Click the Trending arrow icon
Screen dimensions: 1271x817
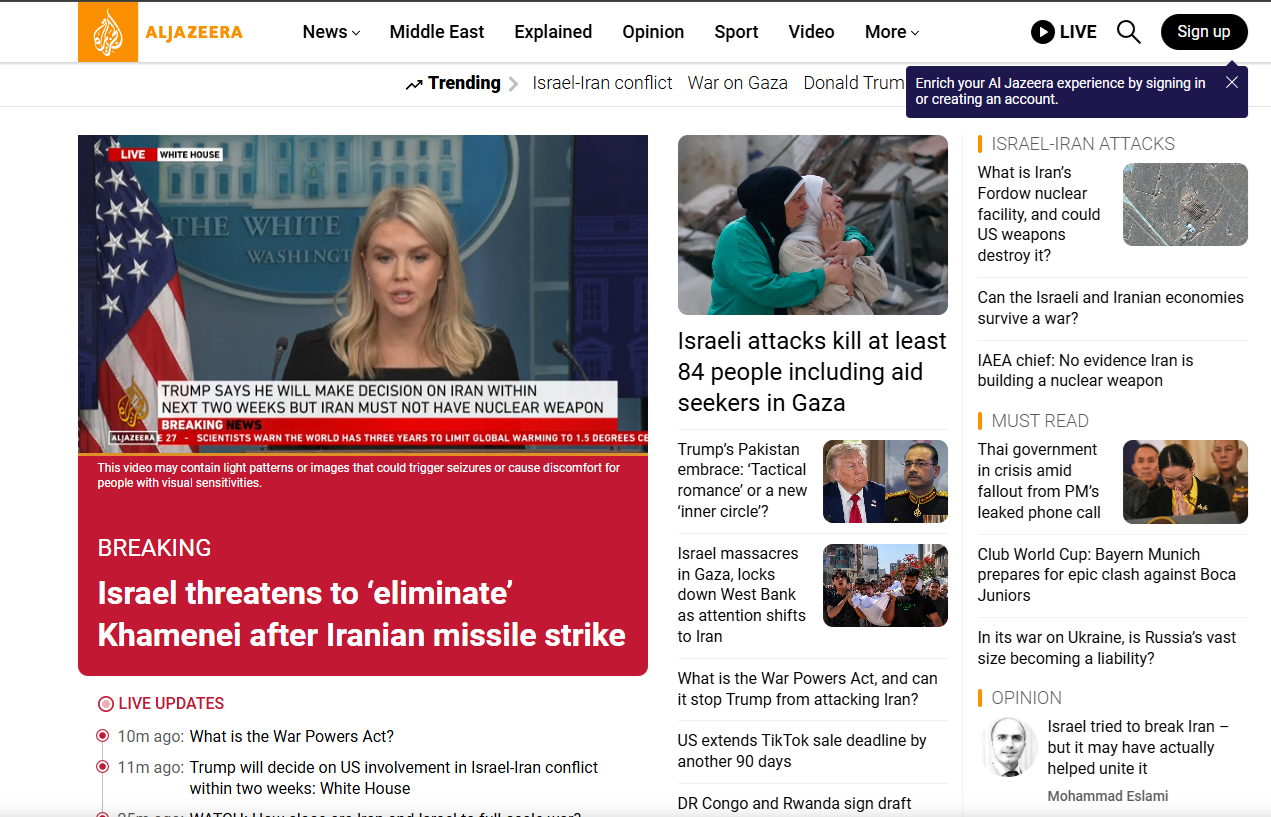pyautogui.click(x=414, y=84)
